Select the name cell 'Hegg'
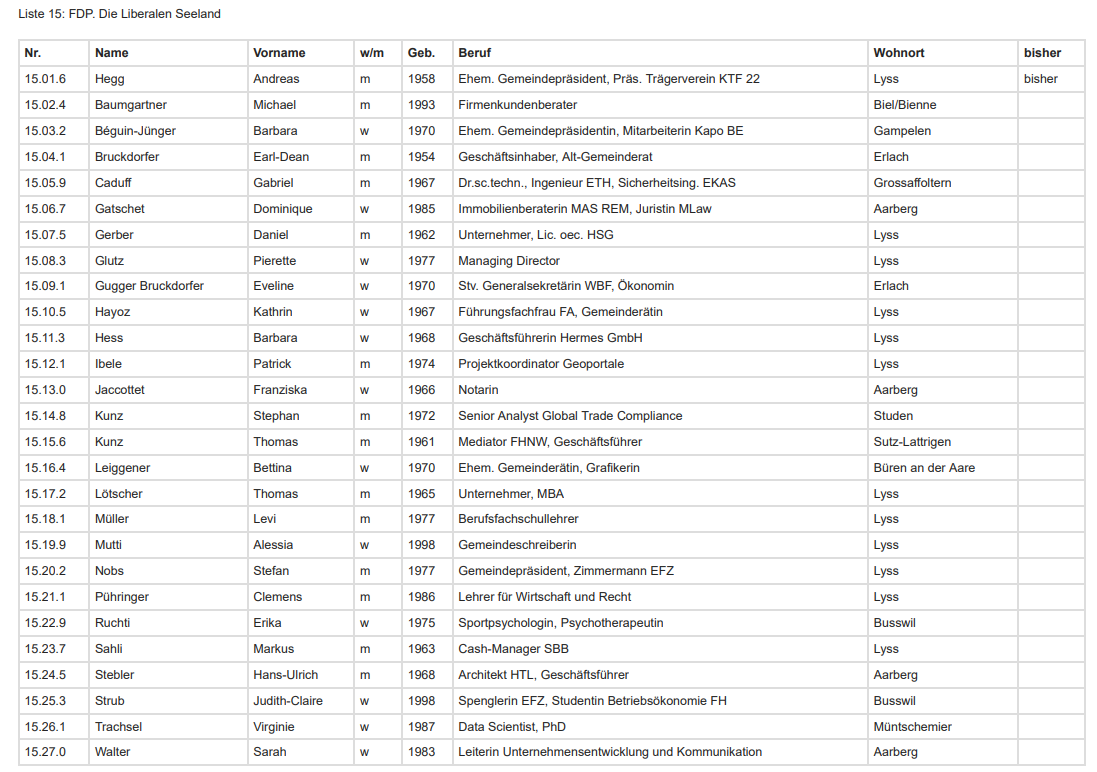The height and width of the screenshot is (772, 1097). point(109,79)
